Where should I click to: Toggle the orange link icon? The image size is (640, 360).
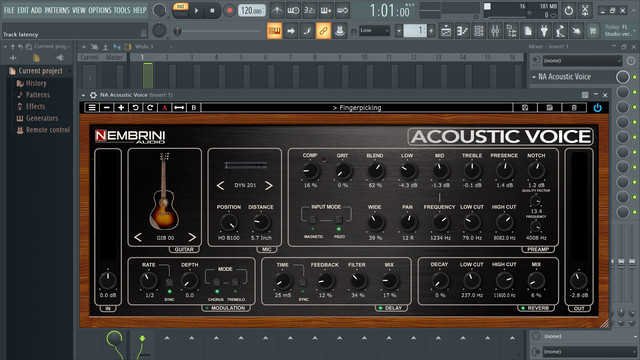[x=323, y=31]
